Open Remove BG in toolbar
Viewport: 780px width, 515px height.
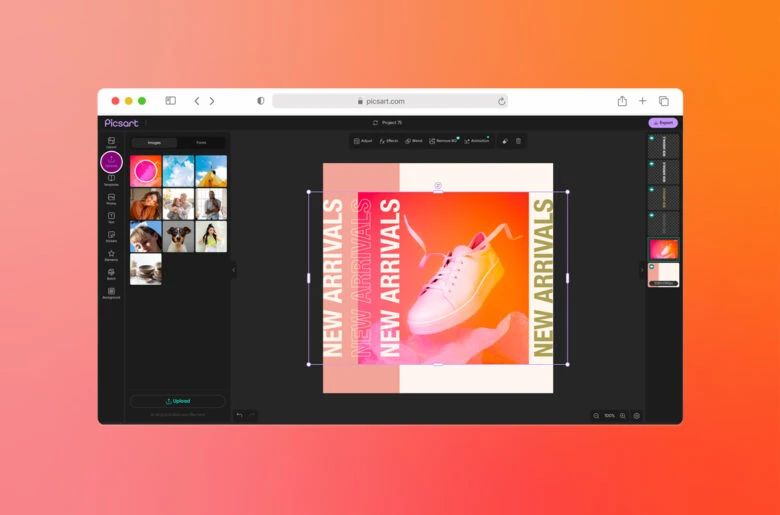pos(443,141)
